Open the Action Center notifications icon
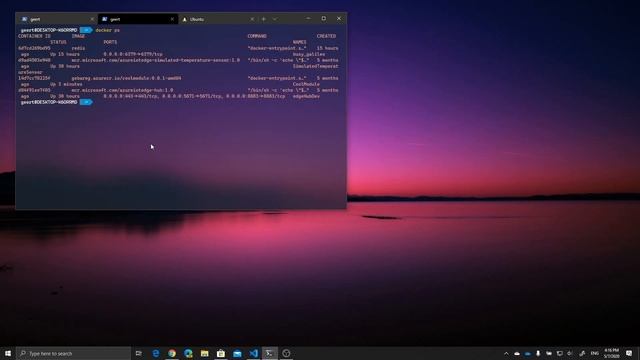 pyautogui.click(x=629, y=353)
